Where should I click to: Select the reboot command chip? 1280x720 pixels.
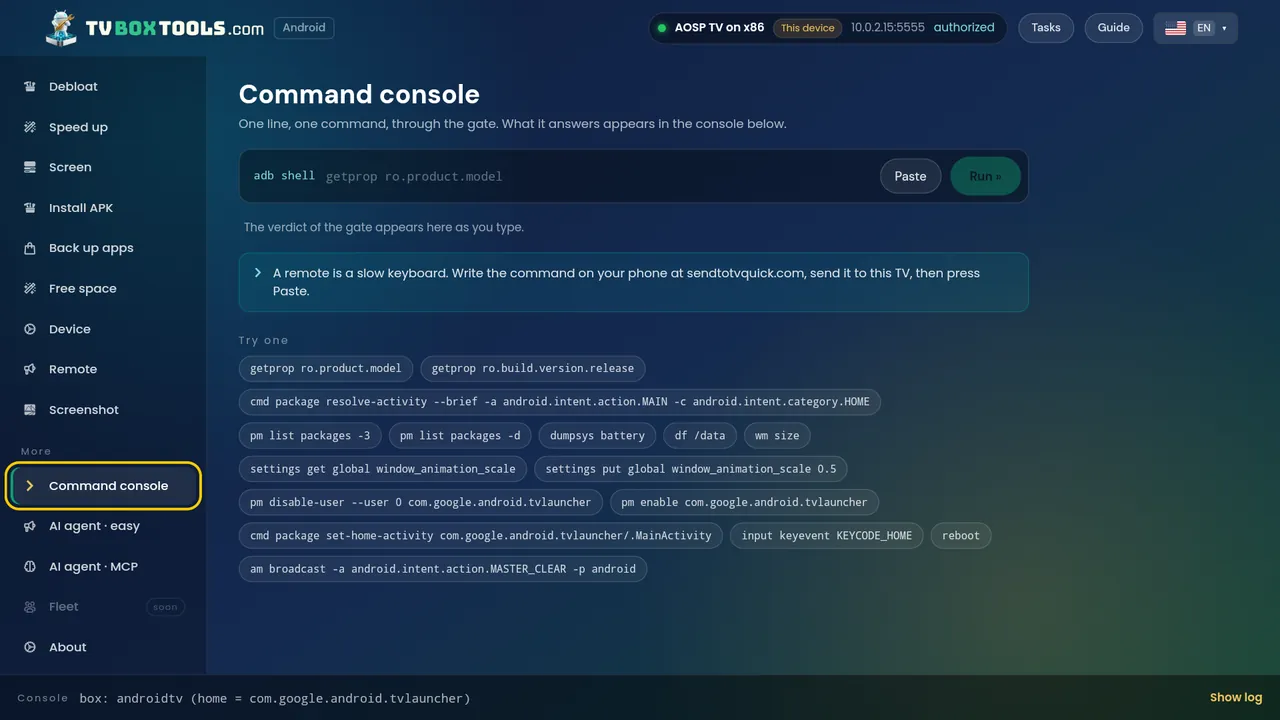[x=961, y=535]
